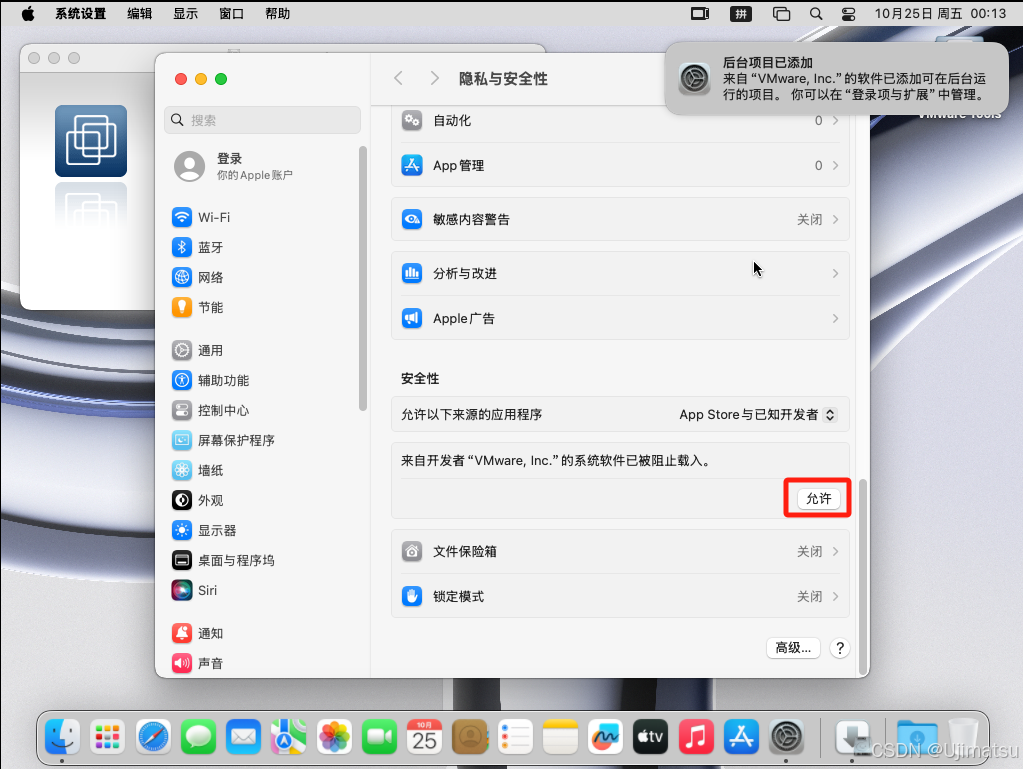1023x769 pixels.
Task: Open the 帮助 menu
Action: pos(277,14)
